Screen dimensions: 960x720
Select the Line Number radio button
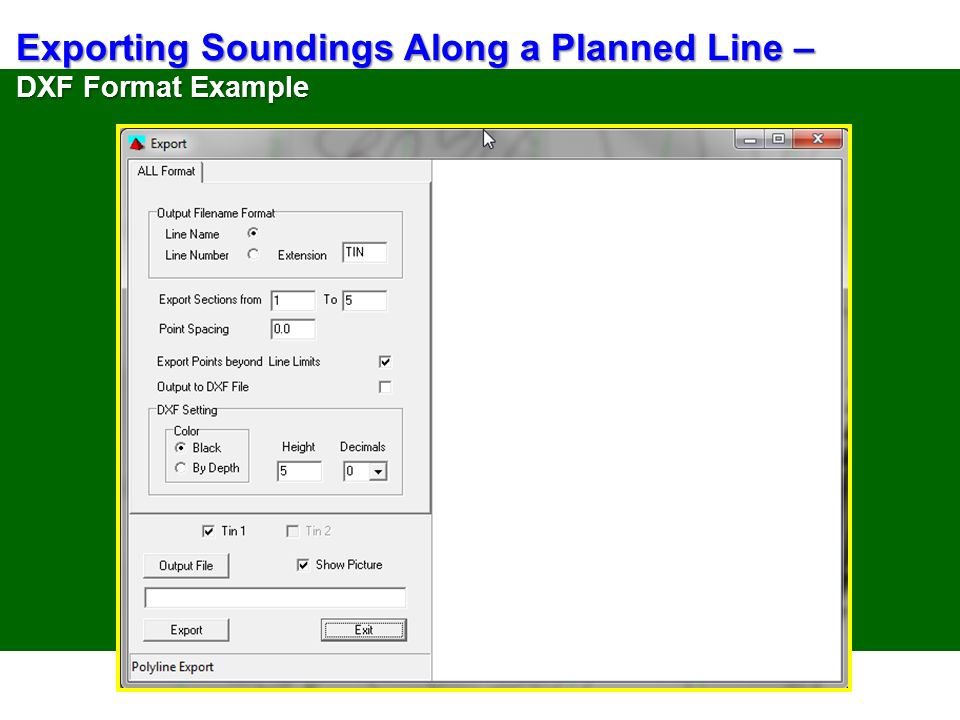pos(252,254)
